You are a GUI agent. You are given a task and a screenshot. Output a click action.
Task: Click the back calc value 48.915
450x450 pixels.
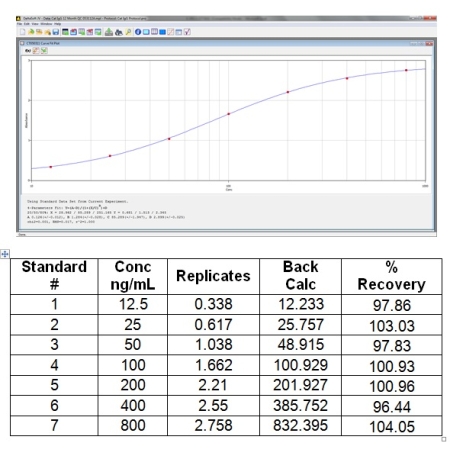300,345
